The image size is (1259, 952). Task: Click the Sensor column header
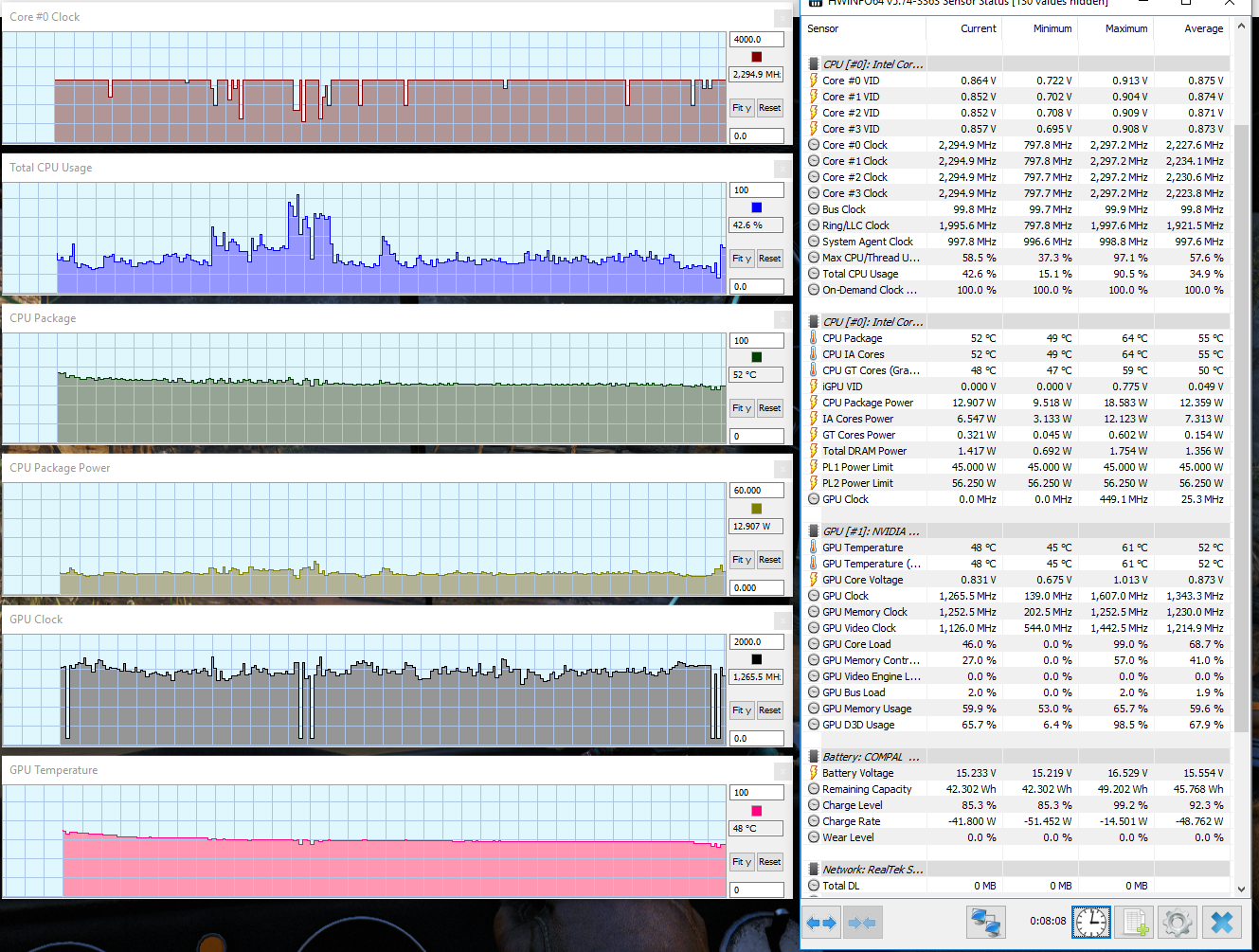pos(865,28)
